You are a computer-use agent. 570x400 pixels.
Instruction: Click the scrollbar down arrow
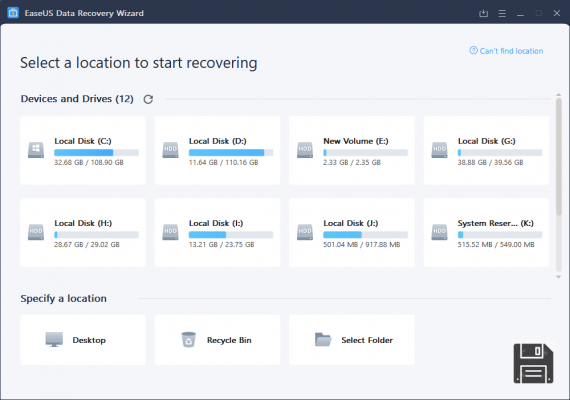(559, 277)
